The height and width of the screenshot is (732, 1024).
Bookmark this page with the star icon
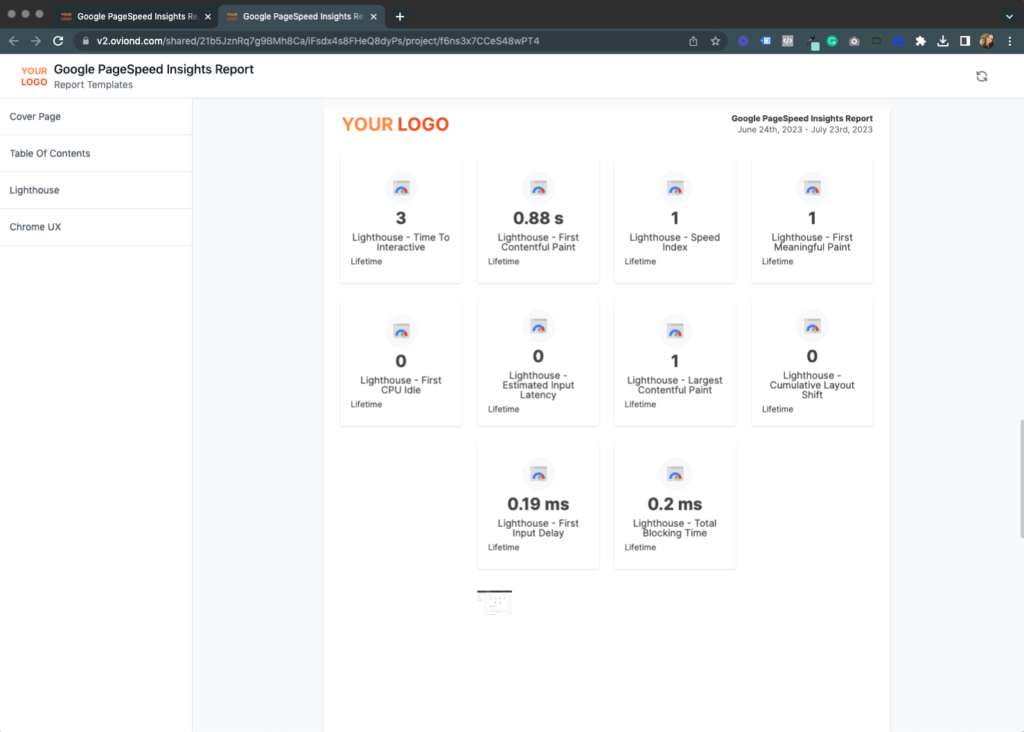coord(715,41)
